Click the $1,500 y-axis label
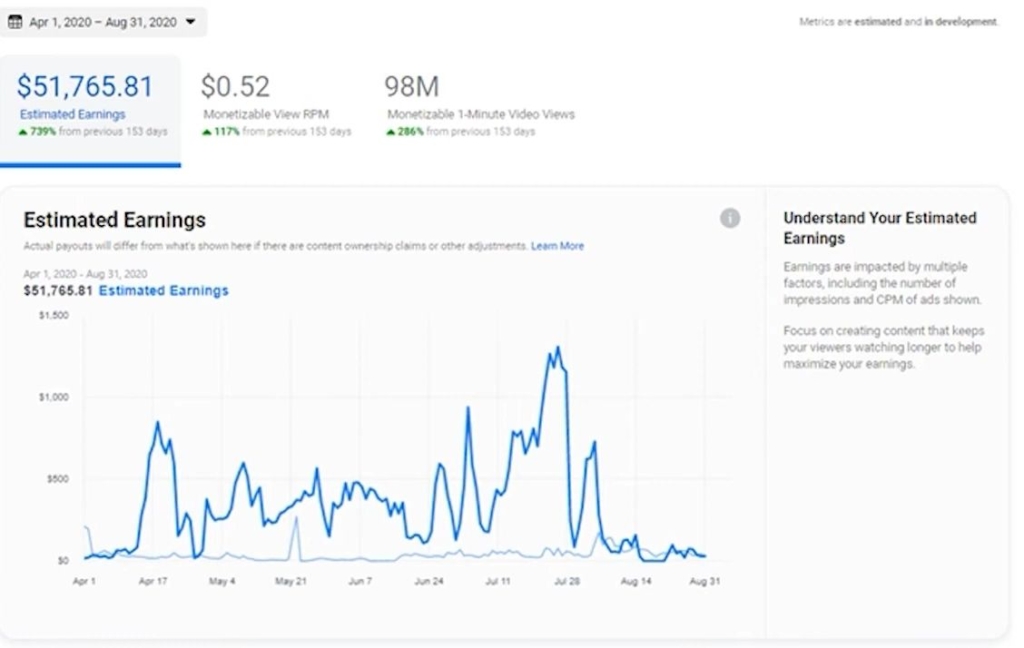 coord(53,315)
